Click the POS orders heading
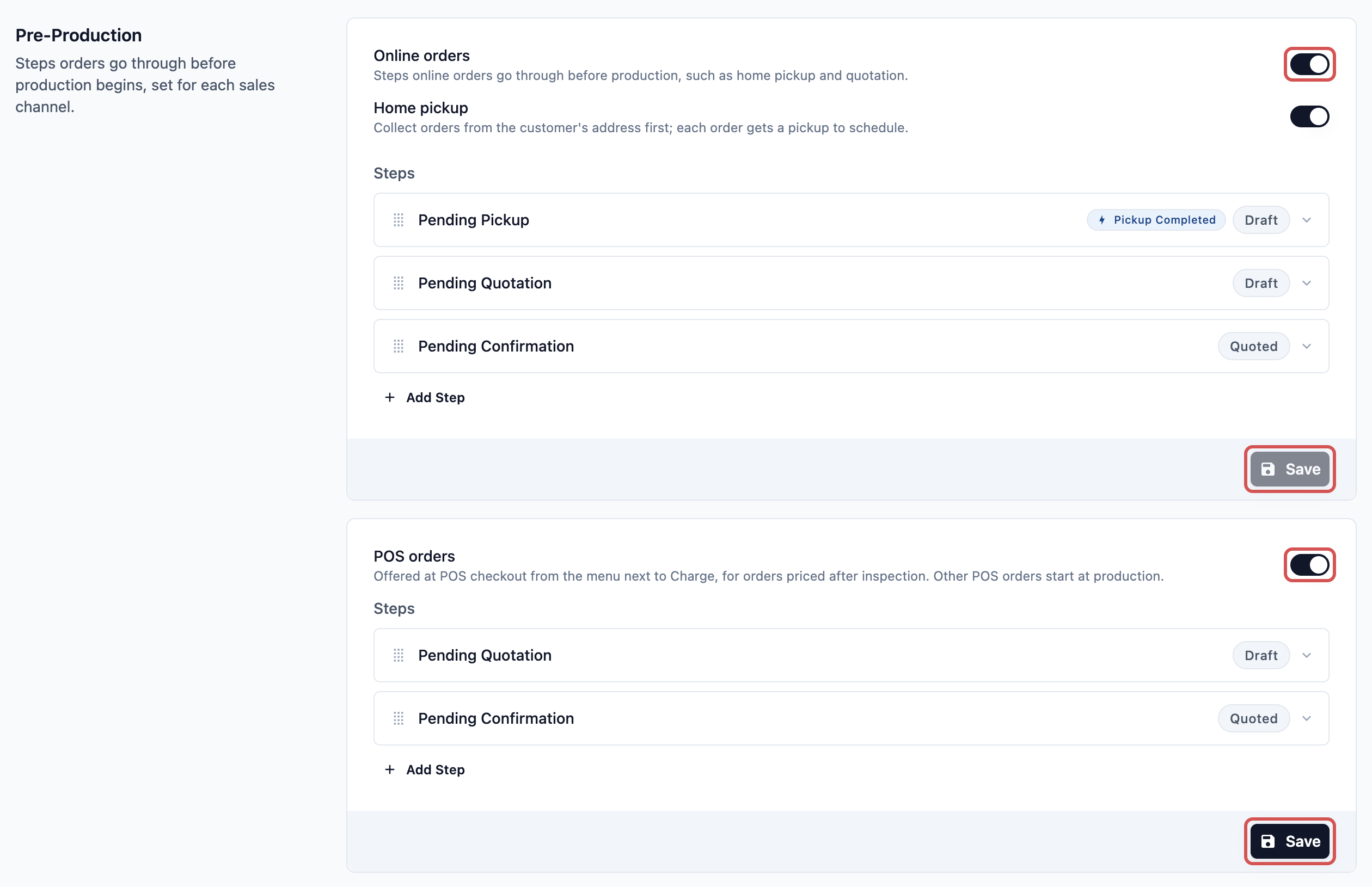 (x=414, y=556)
